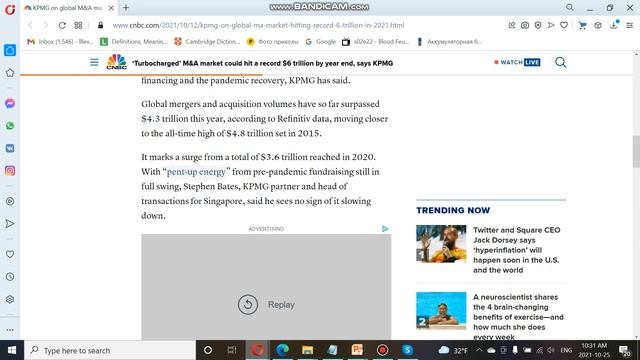Open the CNBC hamburger menu
Screen dimensions: 640x360
point(94,62)
